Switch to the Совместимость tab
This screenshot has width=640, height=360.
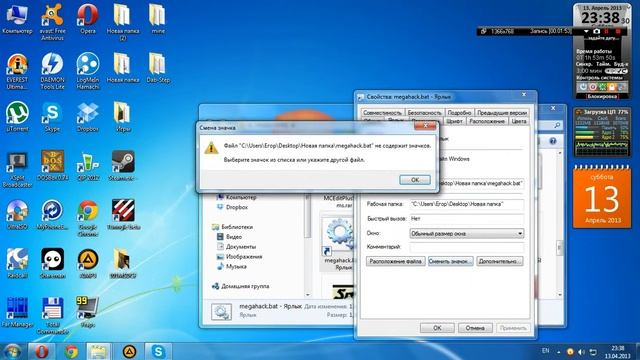coord(382,112)
